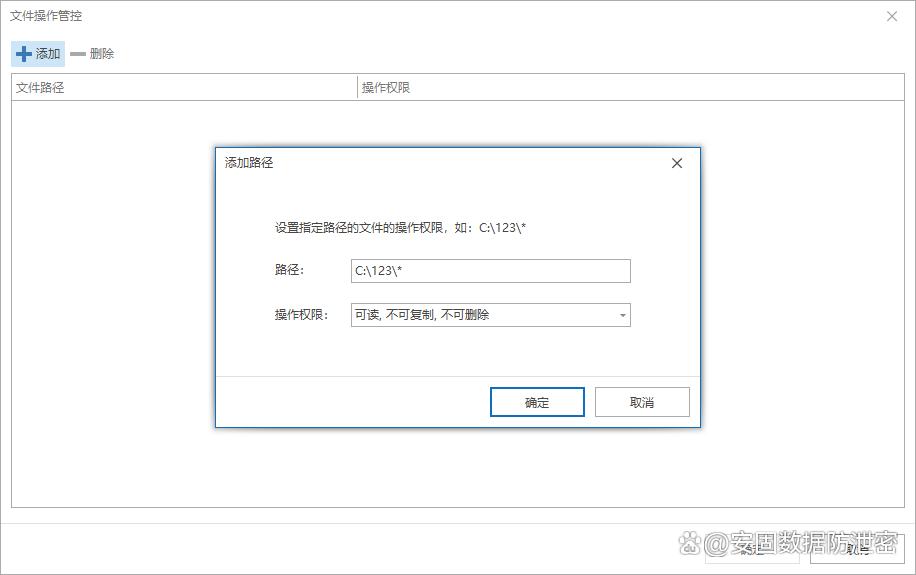Click 取消 in the 添加路径 dialog
This screenshot has width=916, height=575.
pos(642,402)
